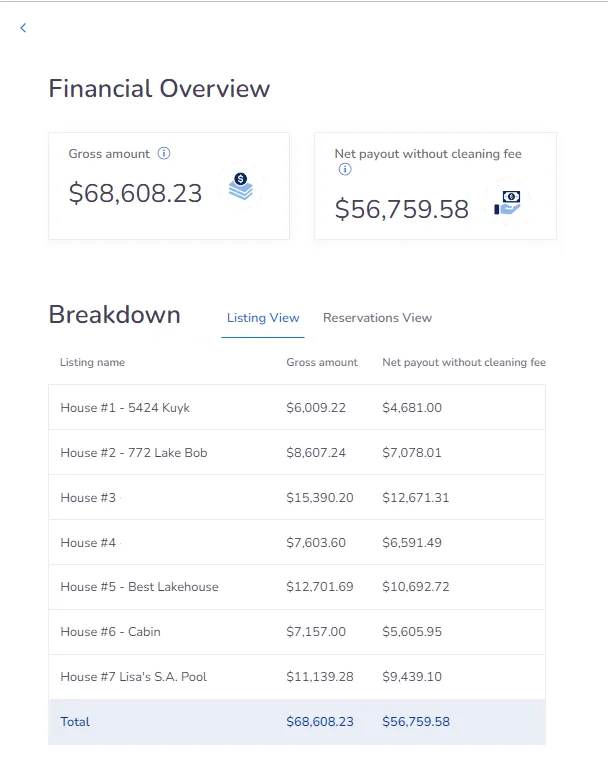
Task: Open the House #4 listing row
Action: 88,543
